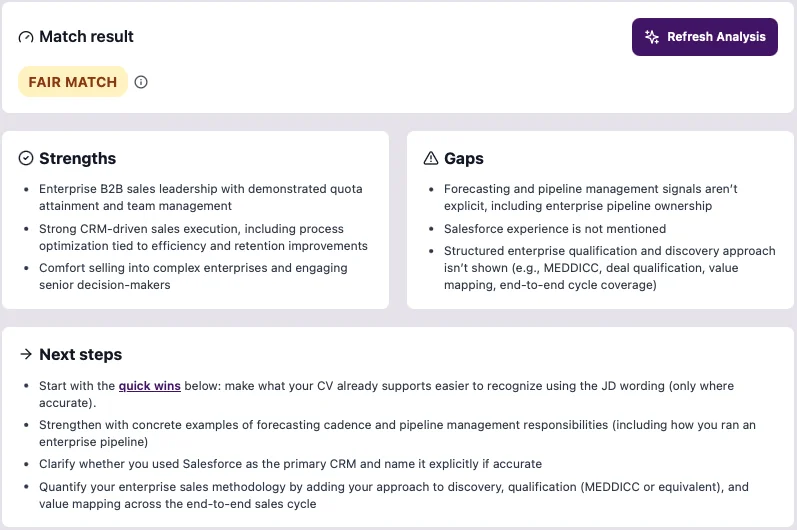Select the Enterprise B2B sales leadership strength
This screenshot has height=530, width=797.
pyautogui.click(x=201, y=197)
